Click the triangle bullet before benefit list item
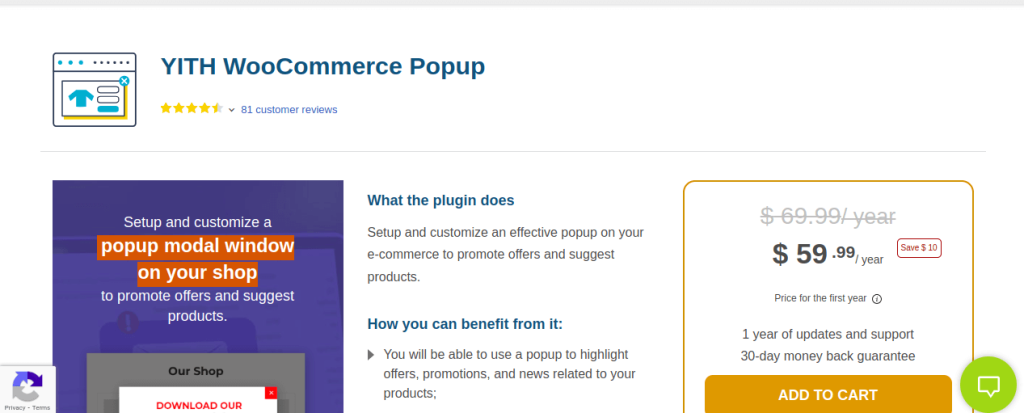The width and height of the screenshot is (1024, 413). coord(371,355)
